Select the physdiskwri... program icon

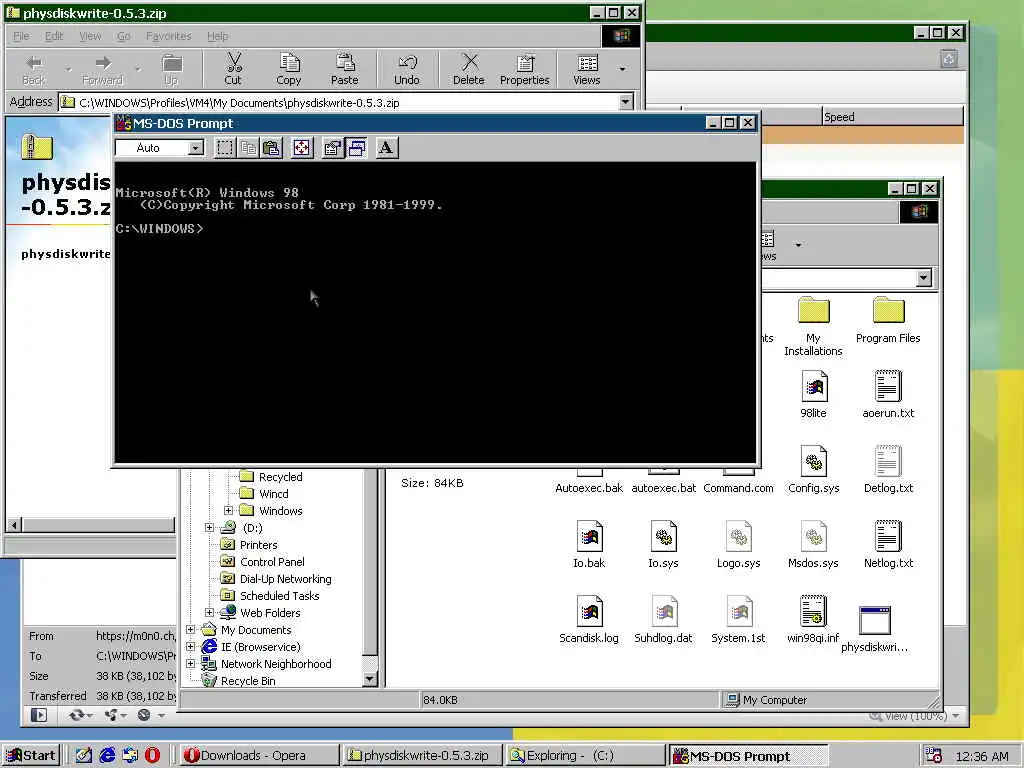(874, 628)
